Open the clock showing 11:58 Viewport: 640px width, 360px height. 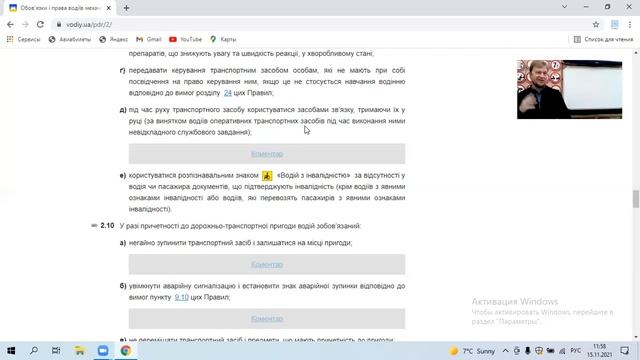point(600,351)
